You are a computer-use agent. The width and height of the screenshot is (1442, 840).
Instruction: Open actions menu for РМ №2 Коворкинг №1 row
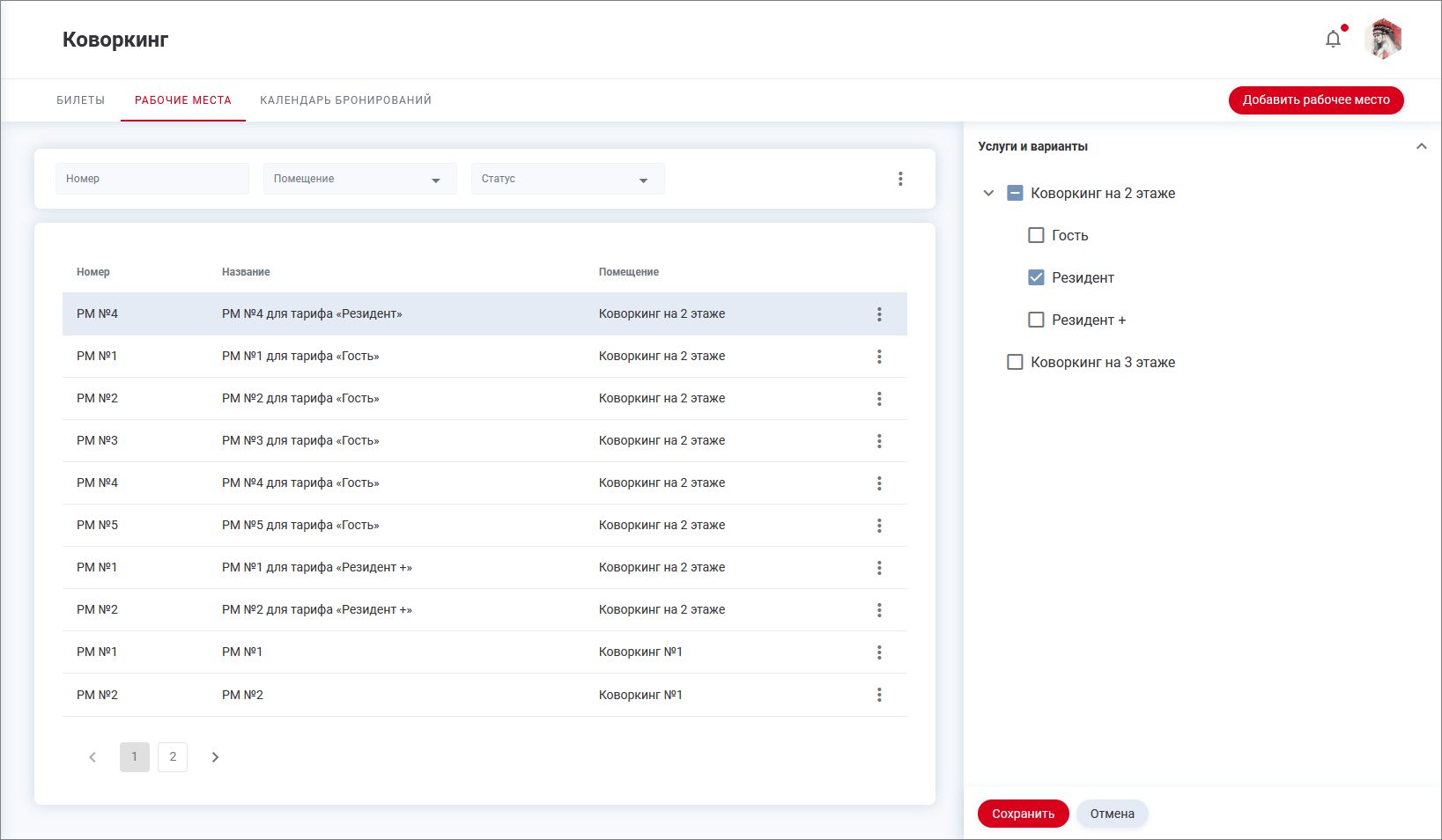tap(878, 695)
